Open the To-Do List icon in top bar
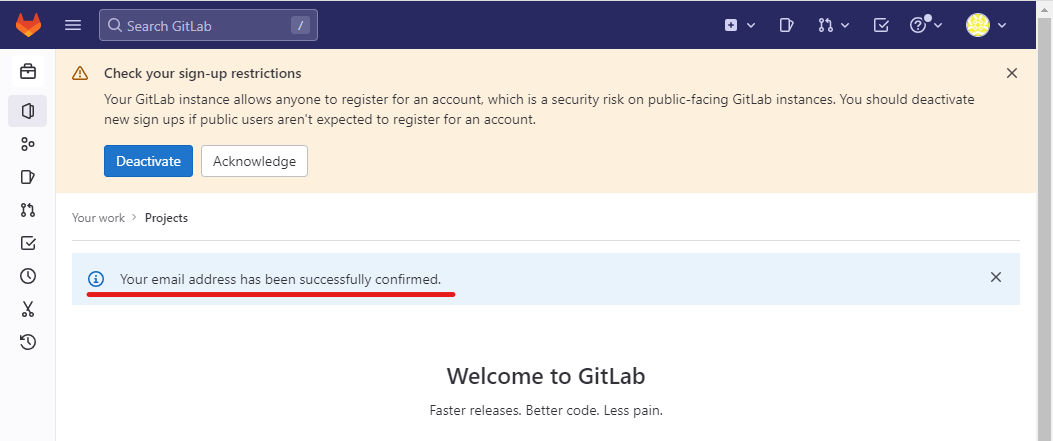The height and width of the screenshot is (441, 1053). [x=881, y=26]
